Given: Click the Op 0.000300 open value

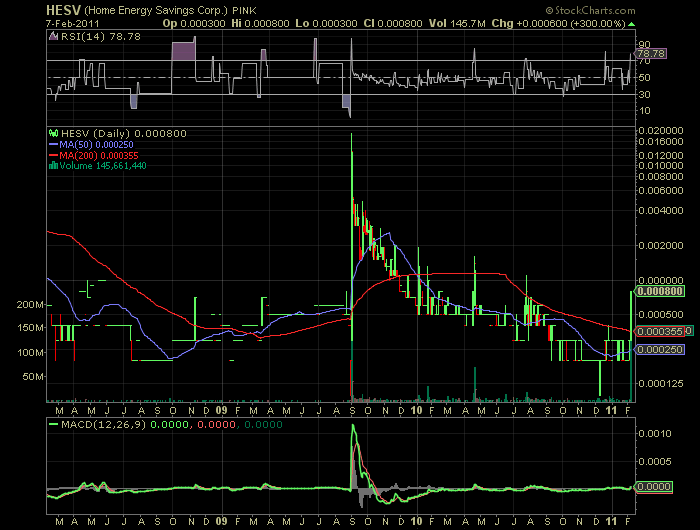Looking at the screenshot, I should click(194, 23).
